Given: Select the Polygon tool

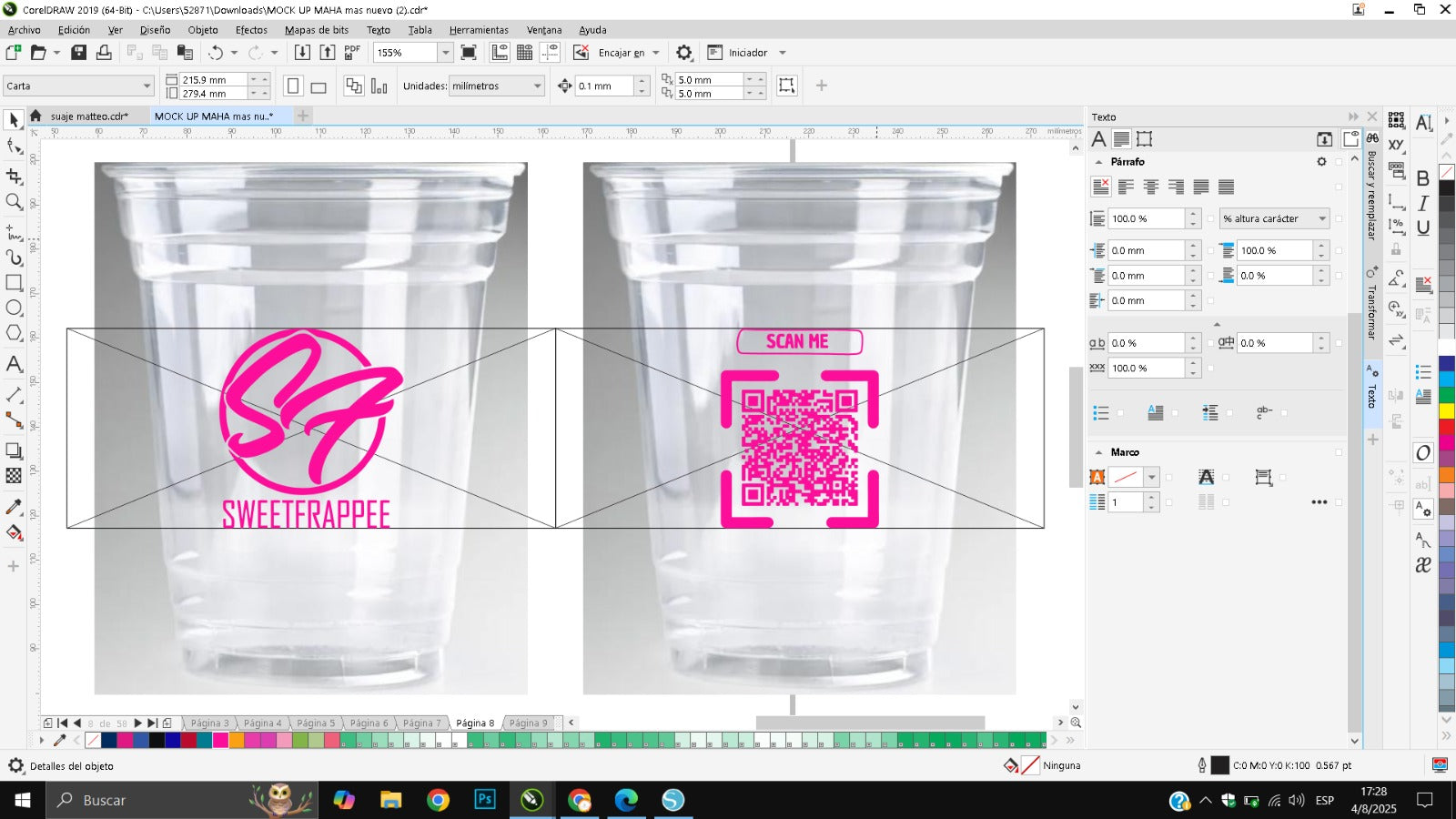Looking at the screenshot, I should click(x=14, y=333).
